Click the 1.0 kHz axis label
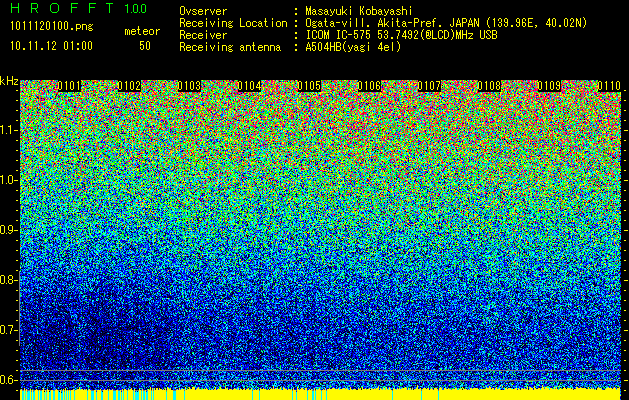Screen dimensions: 629x400 point(8,180)
